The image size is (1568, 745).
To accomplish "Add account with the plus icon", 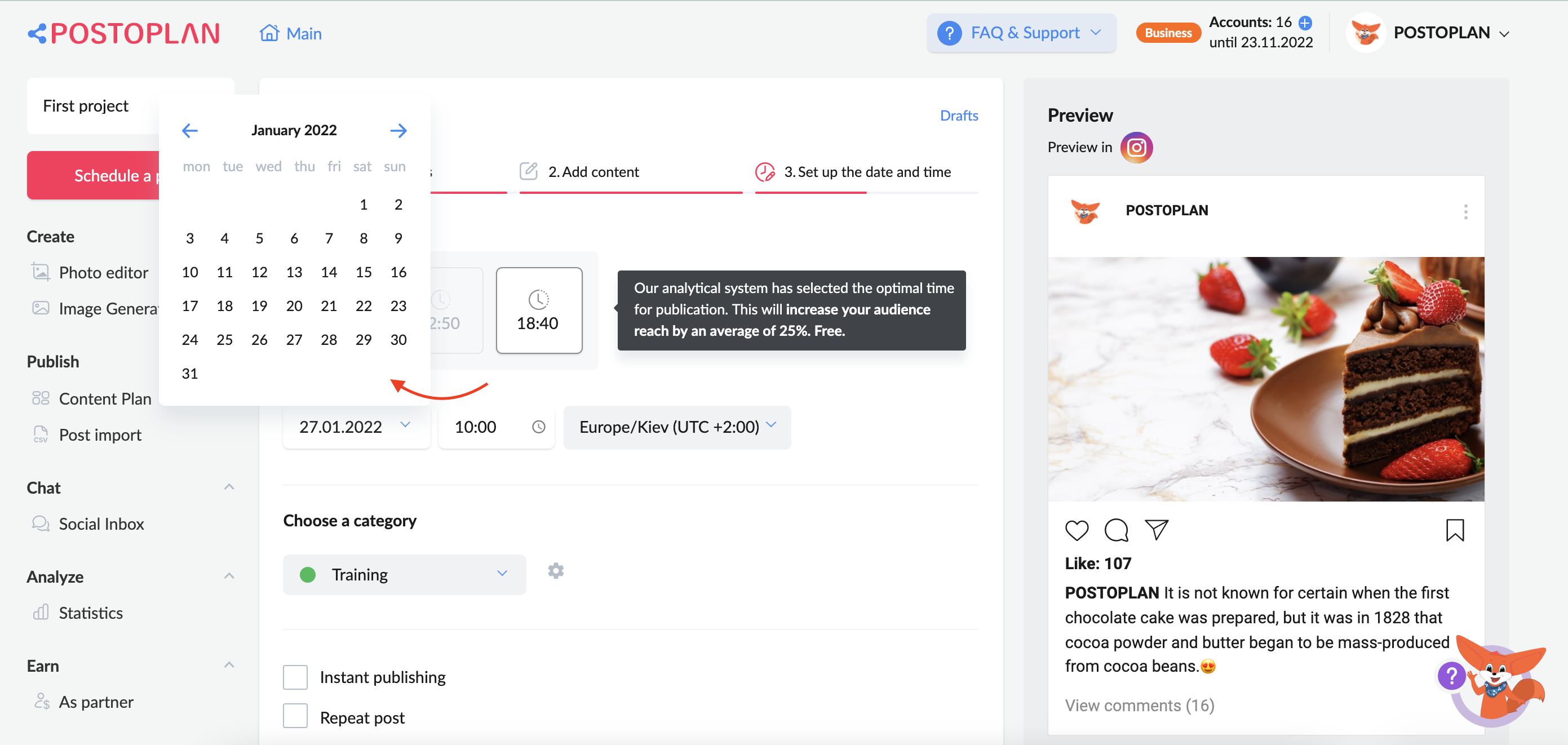I will click(x=1305, y=23).
